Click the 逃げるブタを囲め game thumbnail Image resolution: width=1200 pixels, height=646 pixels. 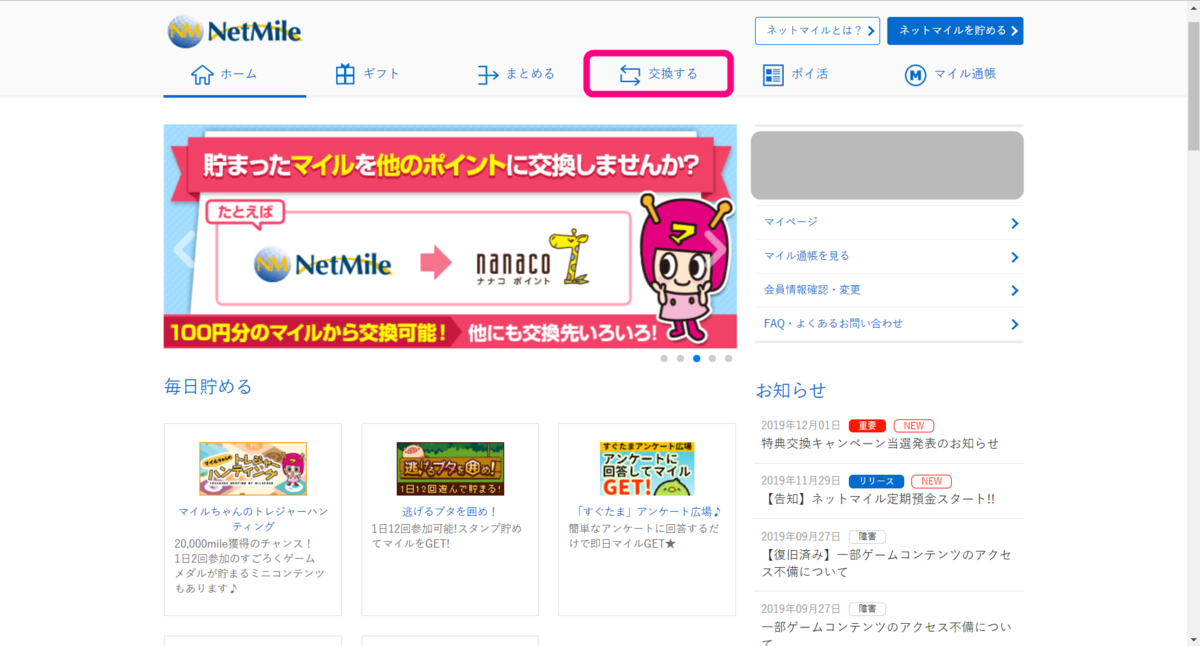point(450,469)
